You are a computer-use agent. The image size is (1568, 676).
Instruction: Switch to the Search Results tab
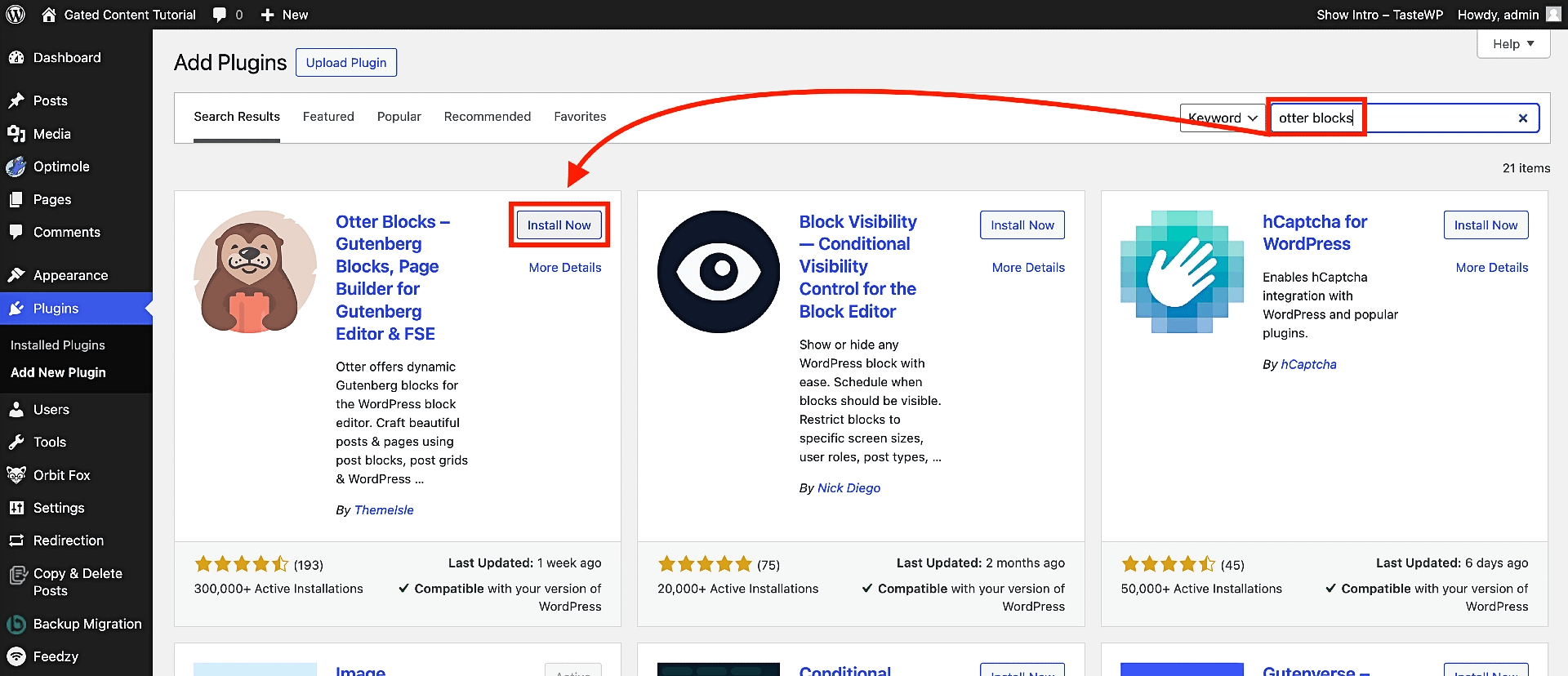237,117
